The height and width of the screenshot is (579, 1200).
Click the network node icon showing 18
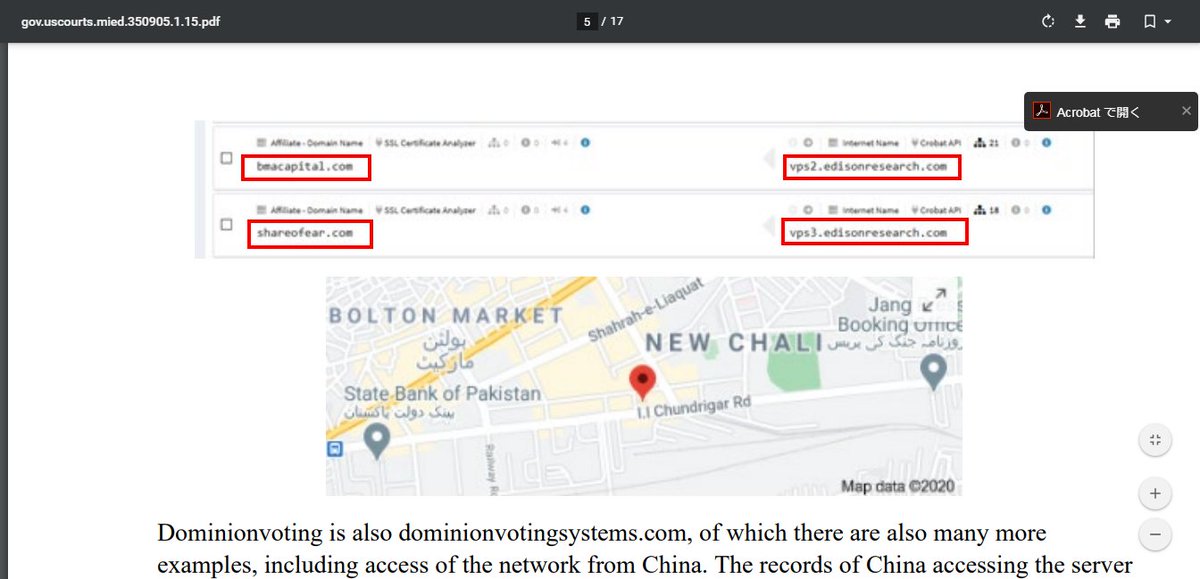point(980,210)
